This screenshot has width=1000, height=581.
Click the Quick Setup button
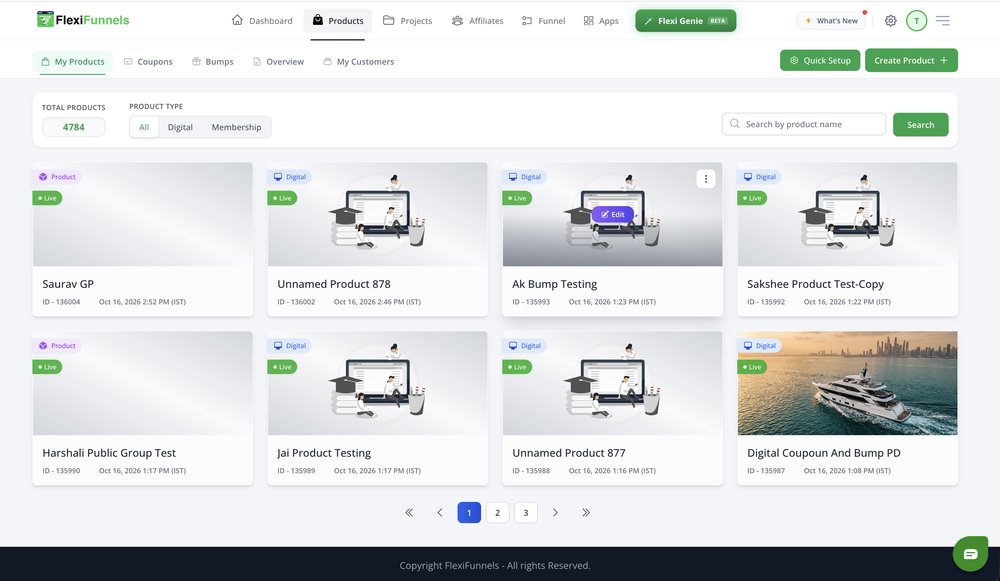(820, 60)
